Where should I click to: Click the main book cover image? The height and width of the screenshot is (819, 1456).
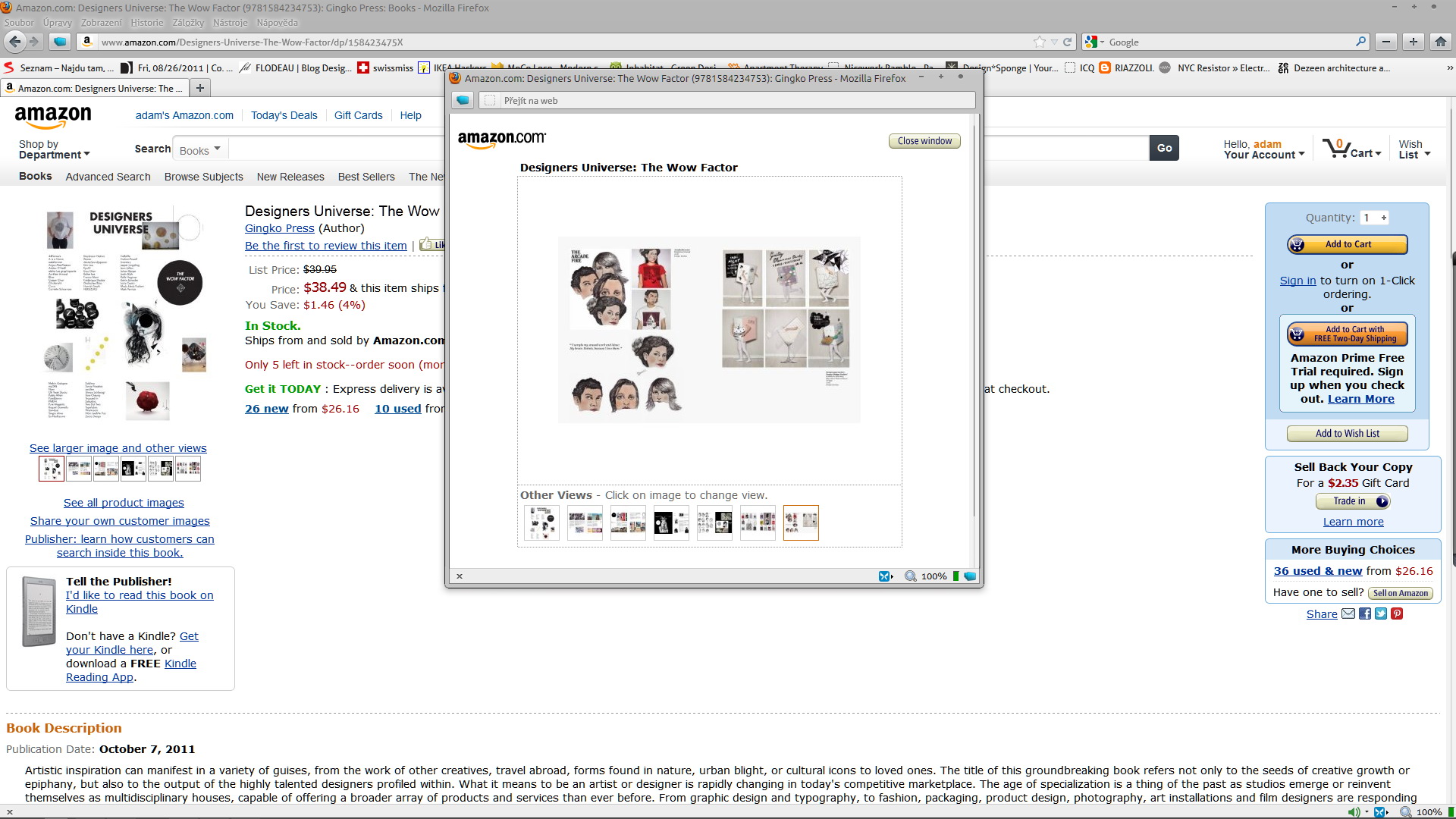coord(125,315)
